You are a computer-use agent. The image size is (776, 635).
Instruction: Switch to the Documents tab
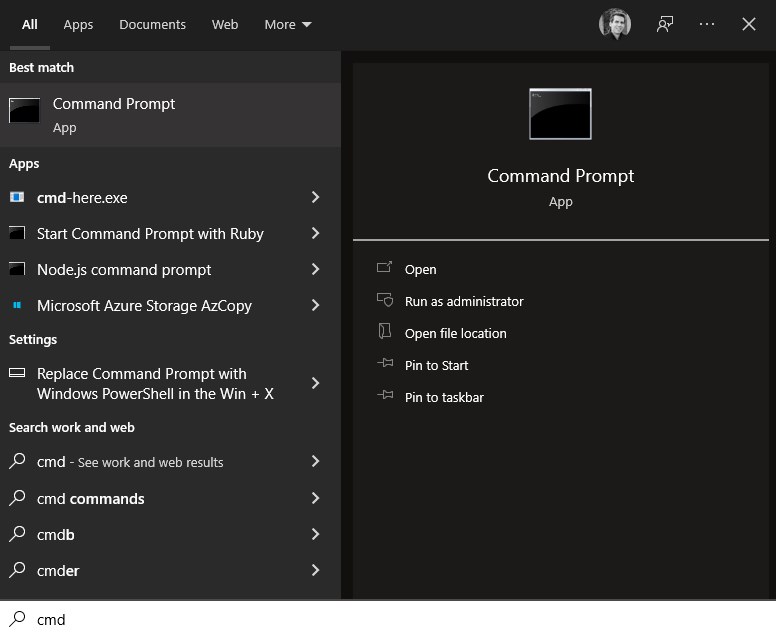point(152,24)
